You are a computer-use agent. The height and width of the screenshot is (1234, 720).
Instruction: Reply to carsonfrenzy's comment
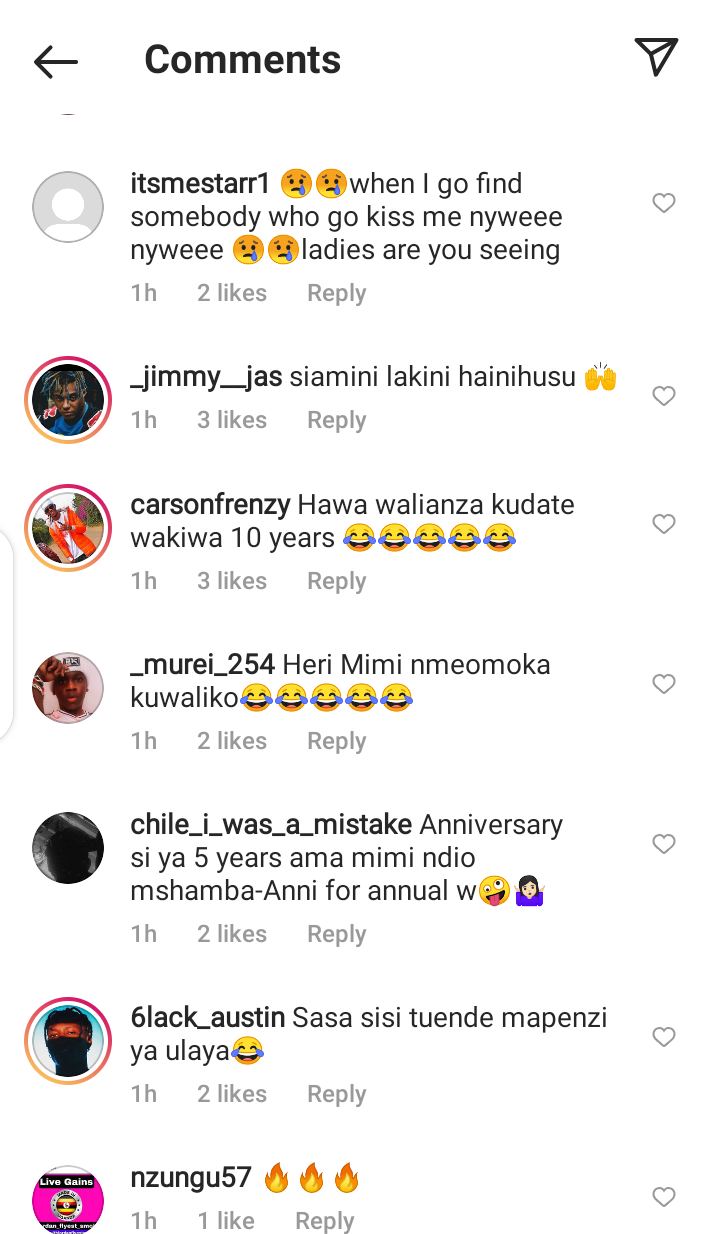coord(337,581)
